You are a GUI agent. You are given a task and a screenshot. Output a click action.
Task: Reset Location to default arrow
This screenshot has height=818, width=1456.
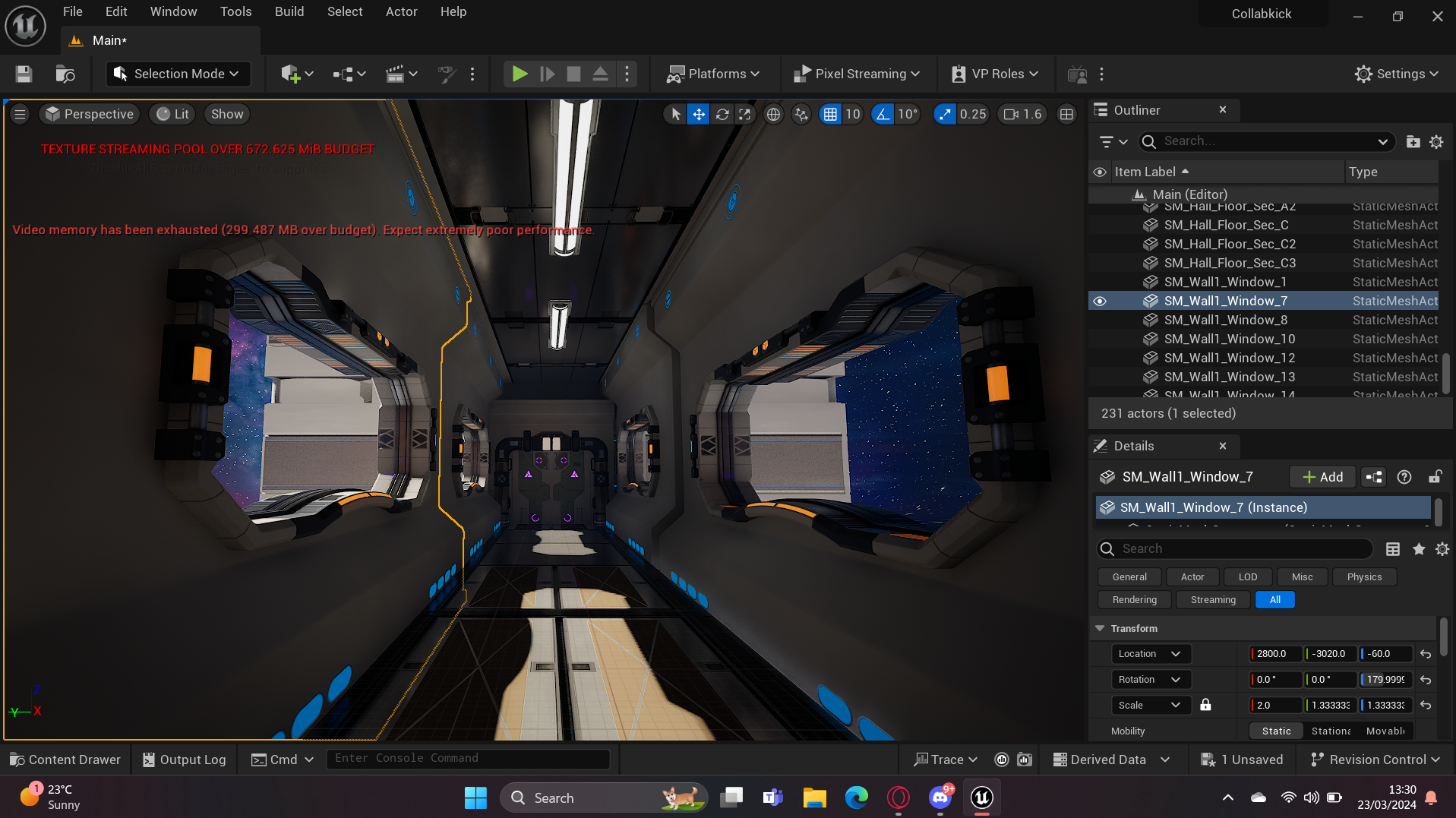(1426, 654)
